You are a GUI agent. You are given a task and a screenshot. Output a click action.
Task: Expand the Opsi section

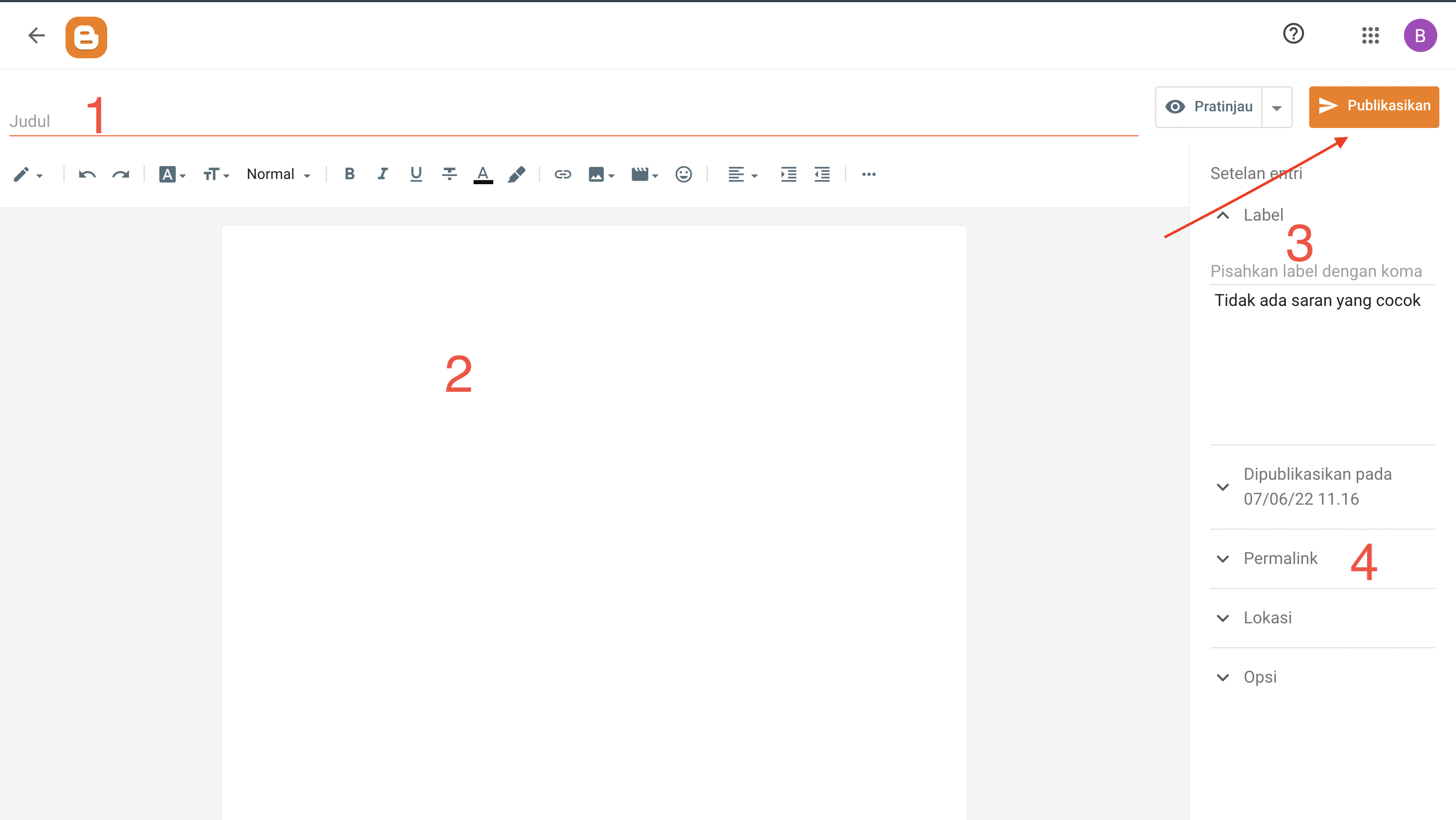1225,677
